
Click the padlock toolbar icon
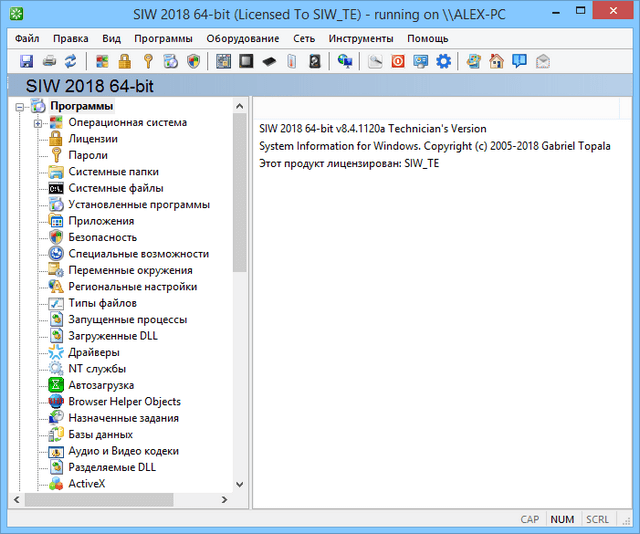point(125,61)
